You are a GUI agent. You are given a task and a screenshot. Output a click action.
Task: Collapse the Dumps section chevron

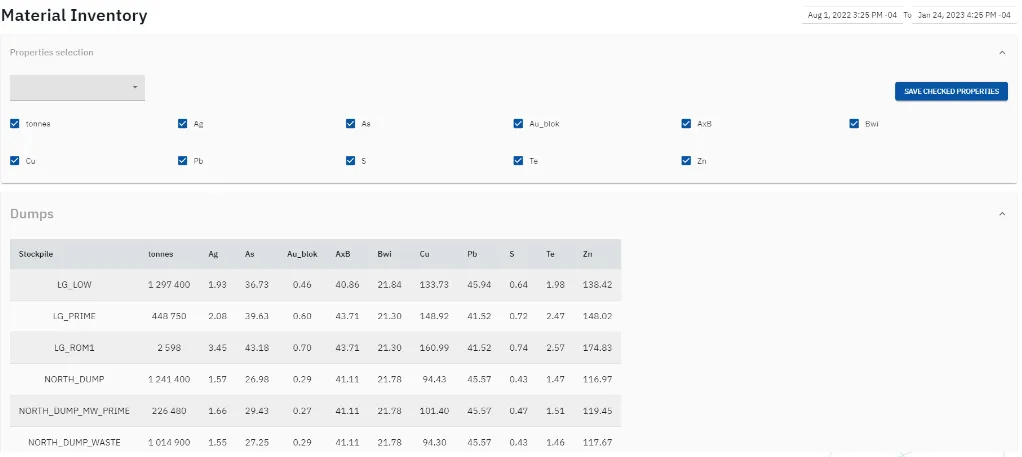pyautogui.click(x=1002, y=214)
